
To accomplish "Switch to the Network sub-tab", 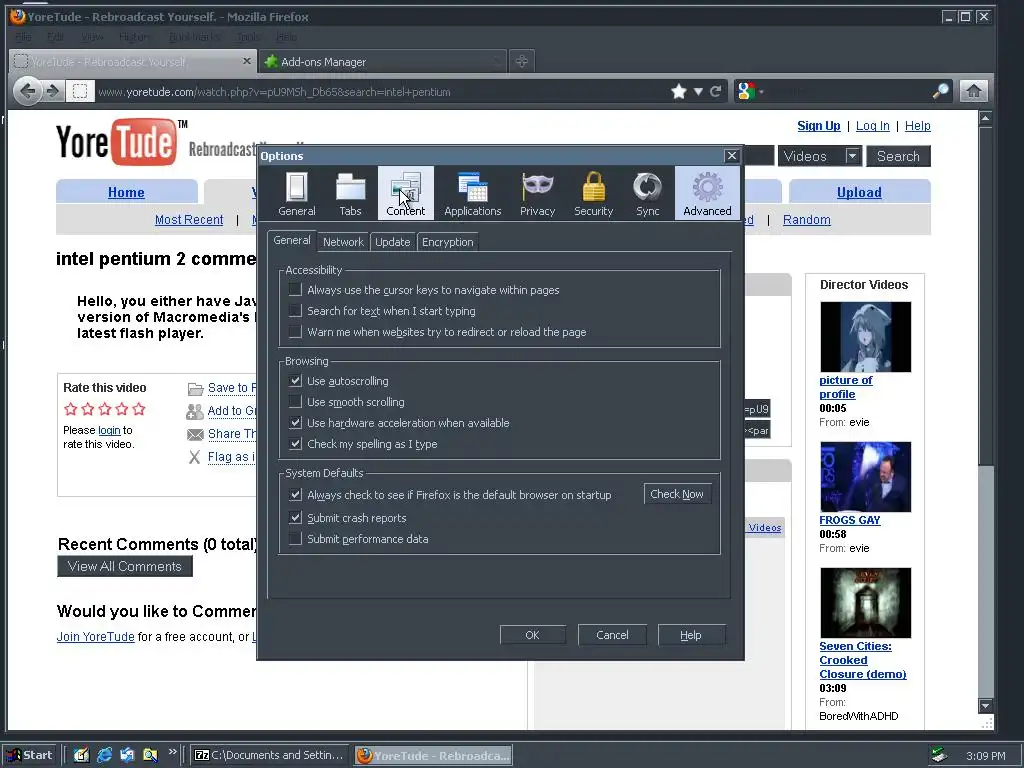I will click(344, 242).
